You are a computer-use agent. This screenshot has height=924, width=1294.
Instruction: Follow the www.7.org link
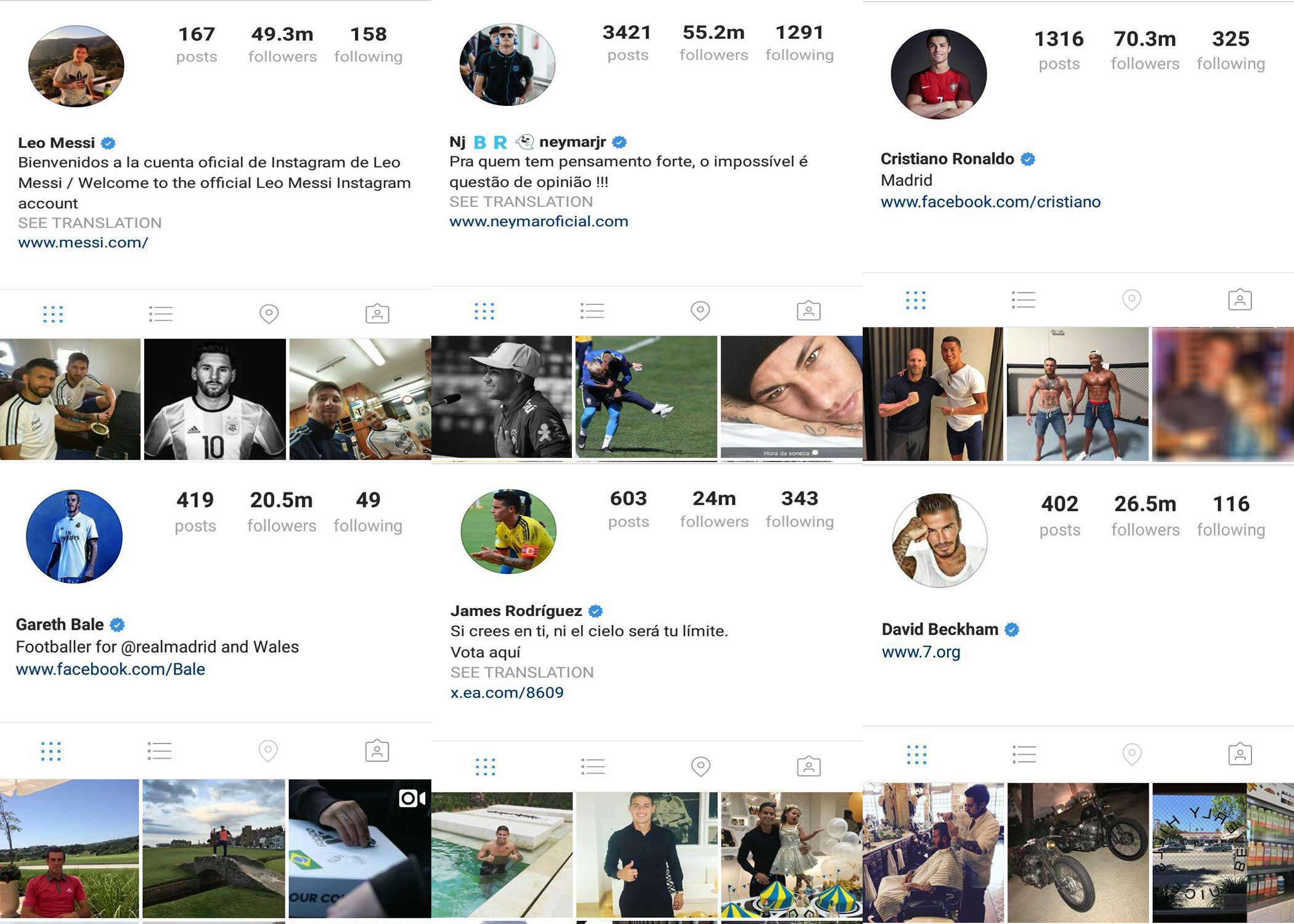click(921, 652)
